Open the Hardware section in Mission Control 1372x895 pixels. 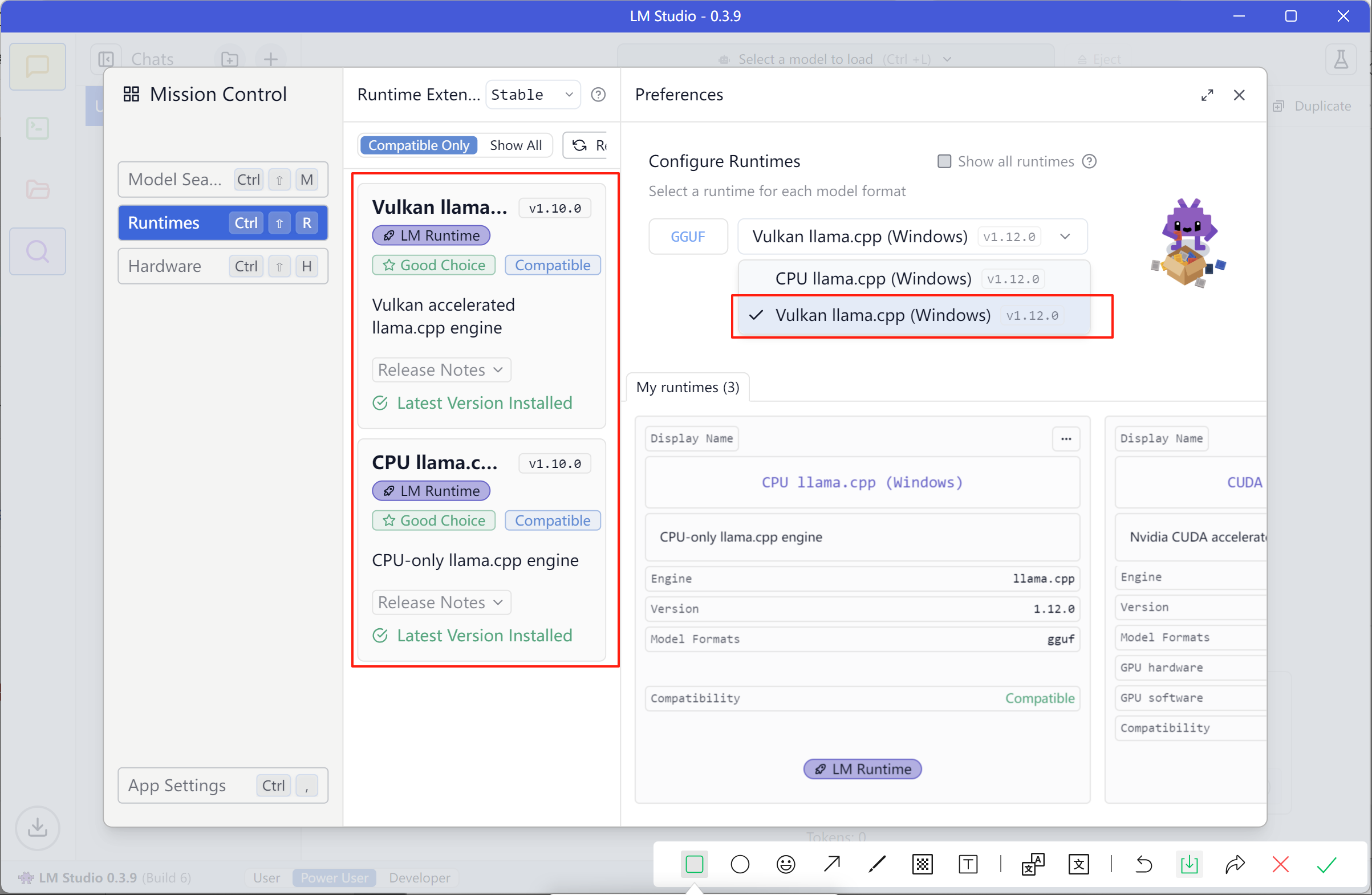point(222,266)
